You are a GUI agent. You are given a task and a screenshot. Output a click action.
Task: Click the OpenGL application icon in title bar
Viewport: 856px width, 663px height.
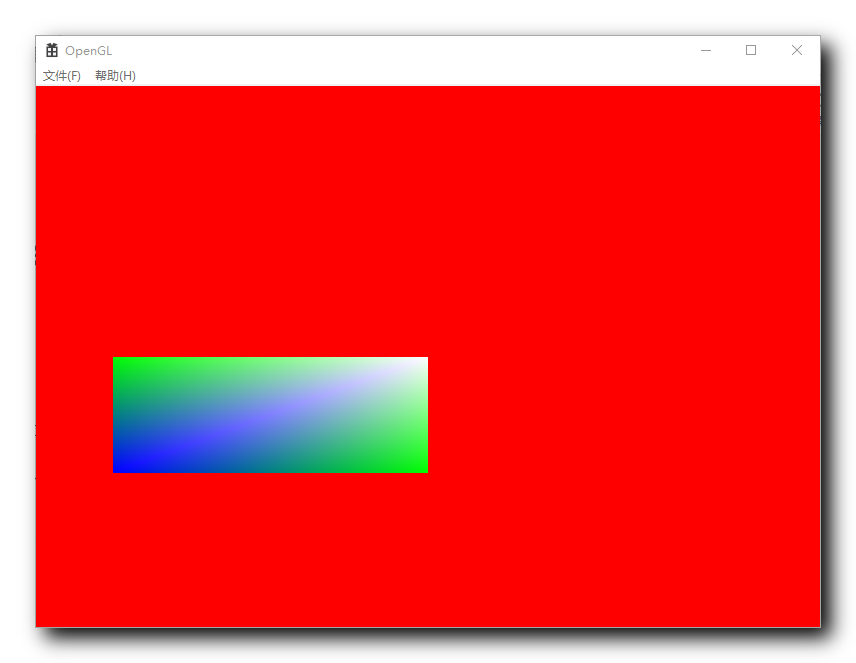click(x=52, y=50)
